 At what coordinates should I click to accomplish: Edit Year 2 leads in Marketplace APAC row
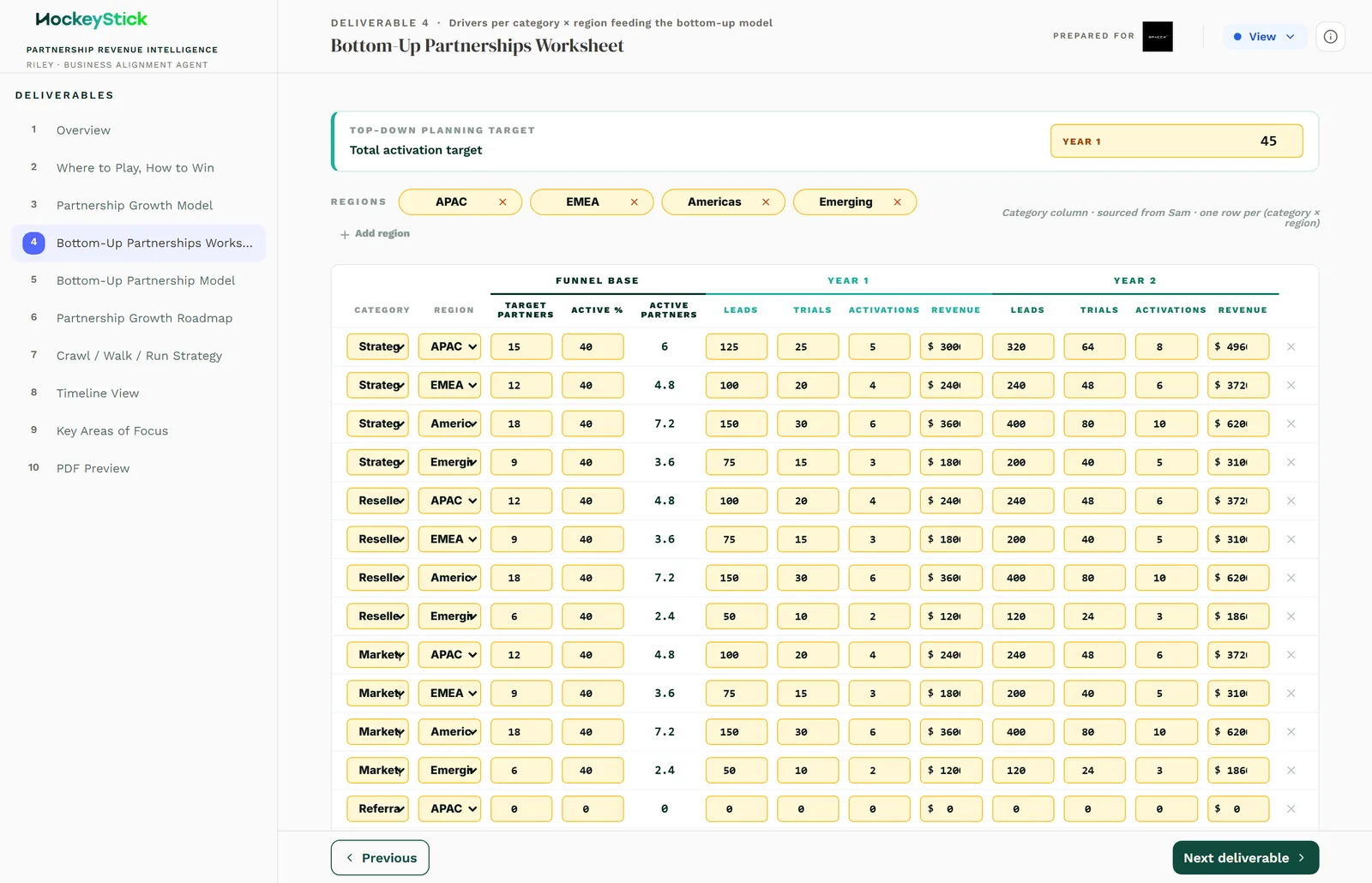pos(1023,655)
